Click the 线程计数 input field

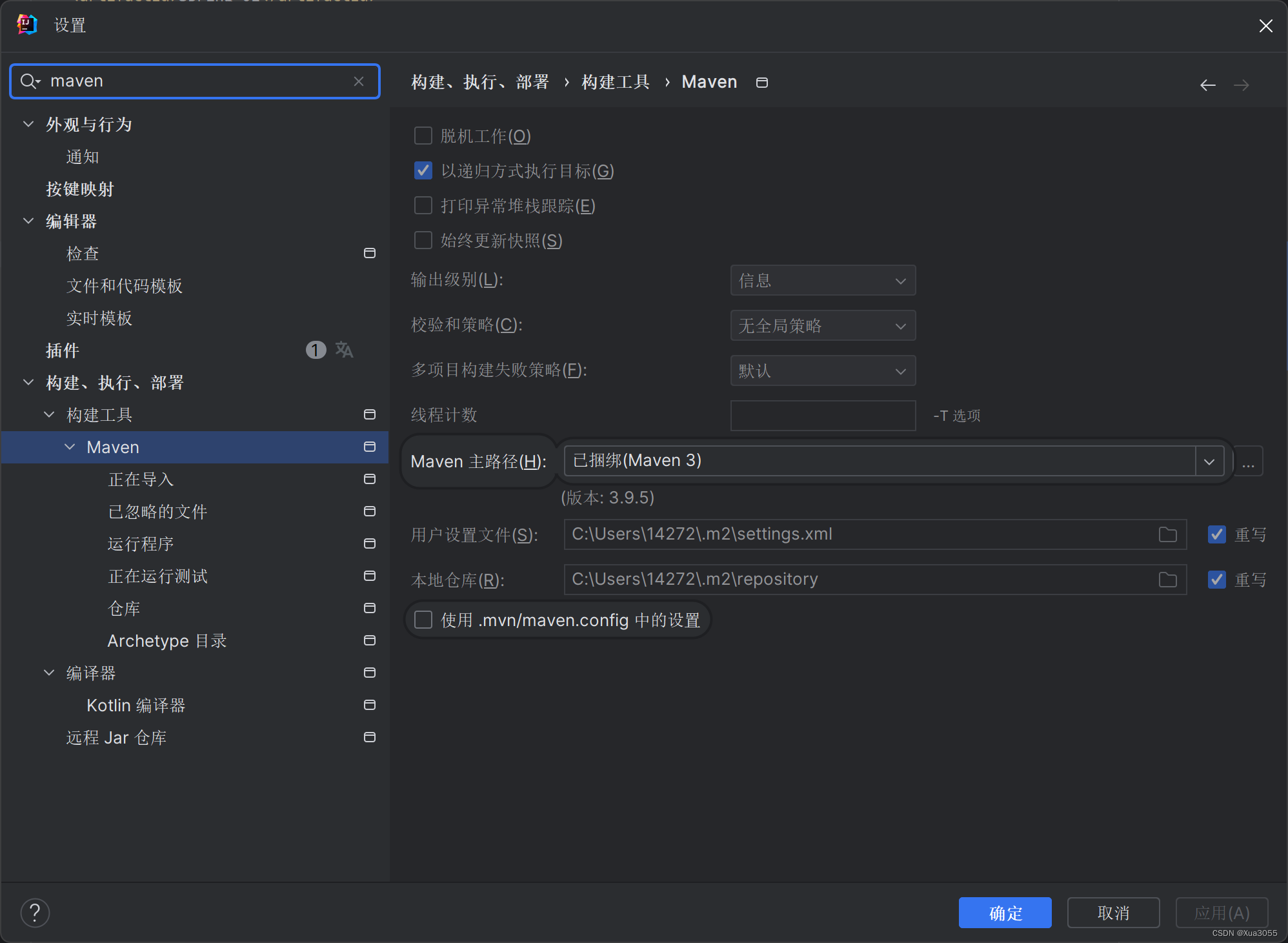pyautogui.click(x=822, y=416)
